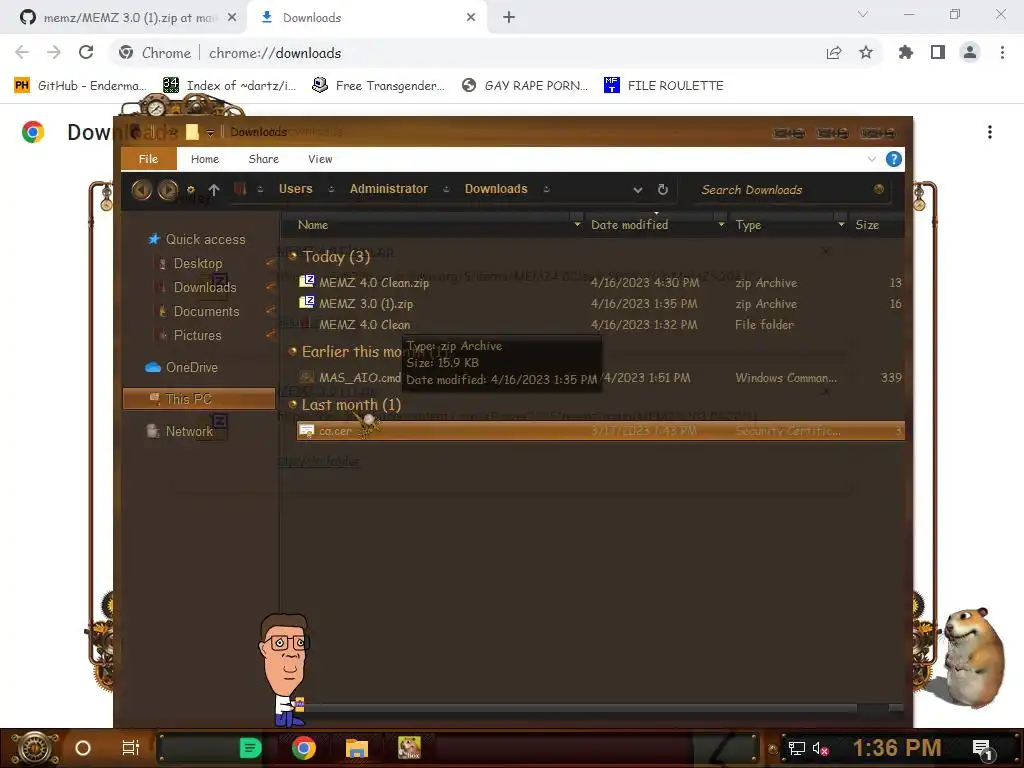Open Explorer Home ribbon tab
Viewport: 1024px width, 768px height.
coord(204,159)
